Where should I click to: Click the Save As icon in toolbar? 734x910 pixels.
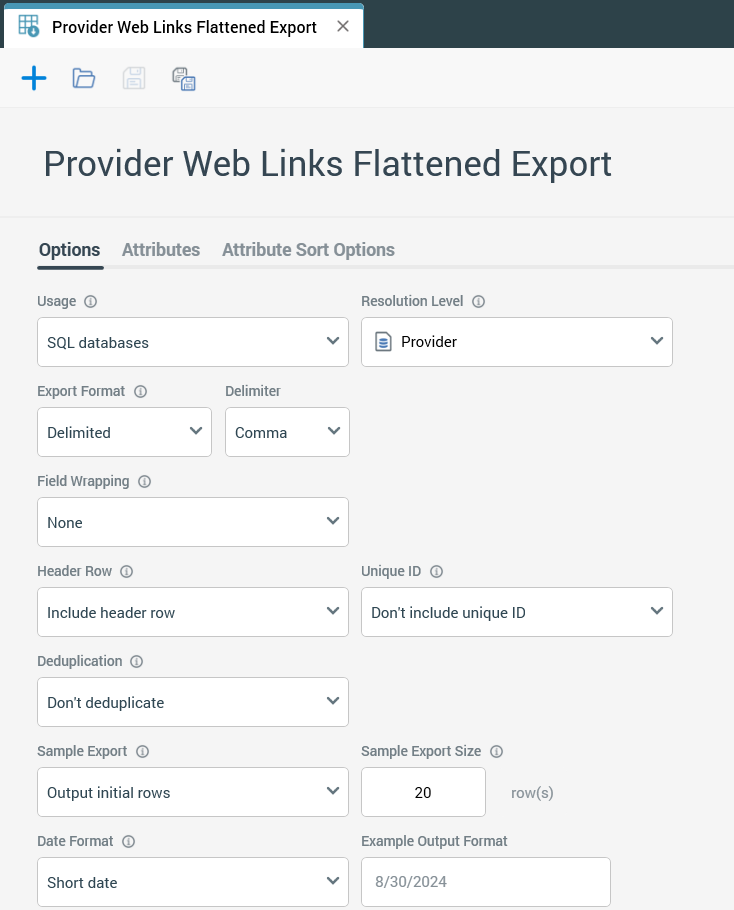click(183, 79)
